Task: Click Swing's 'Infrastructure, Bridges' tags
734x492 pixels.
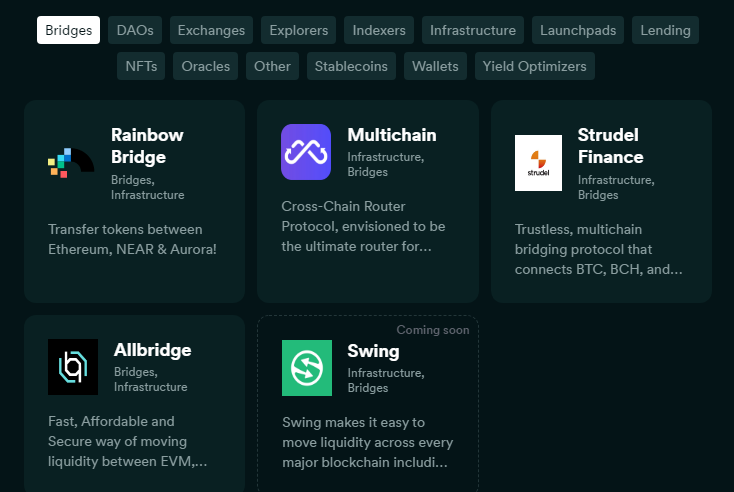Action: pyautogui.click(x=386, y=380)
